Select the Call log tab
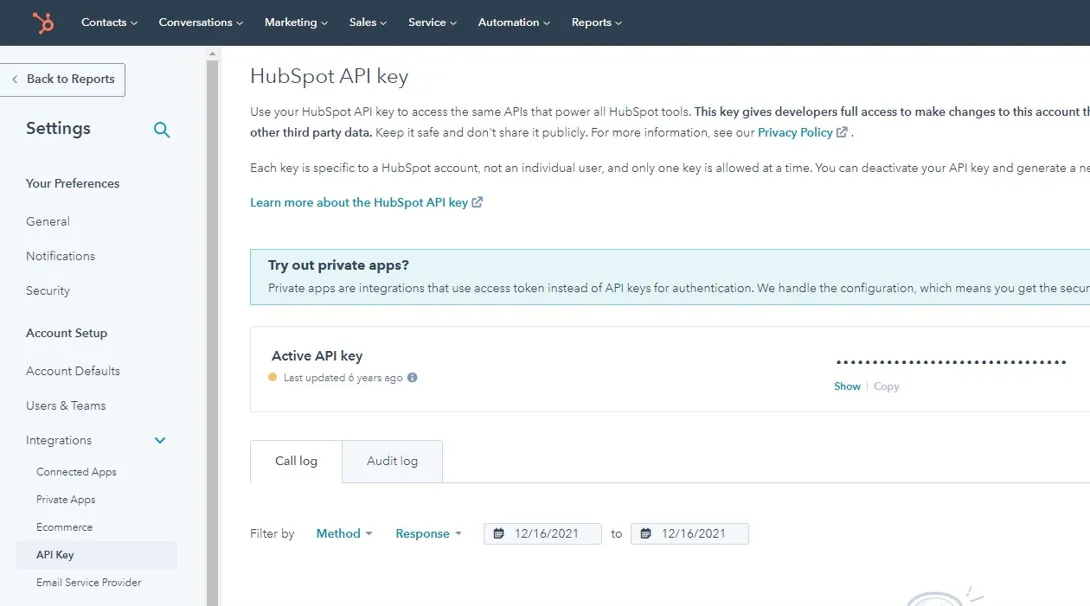The image size is (1090, 606). click(294, 461)
